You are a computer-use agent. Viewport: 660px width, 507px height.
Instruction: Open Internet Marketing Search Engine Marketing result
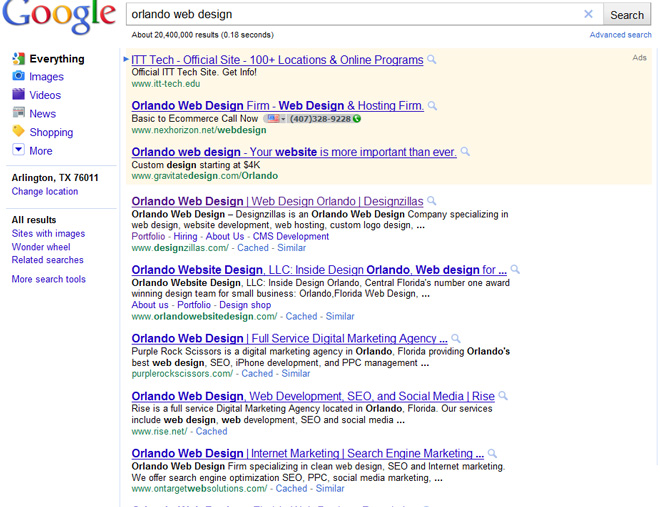[x=308, y=454]
